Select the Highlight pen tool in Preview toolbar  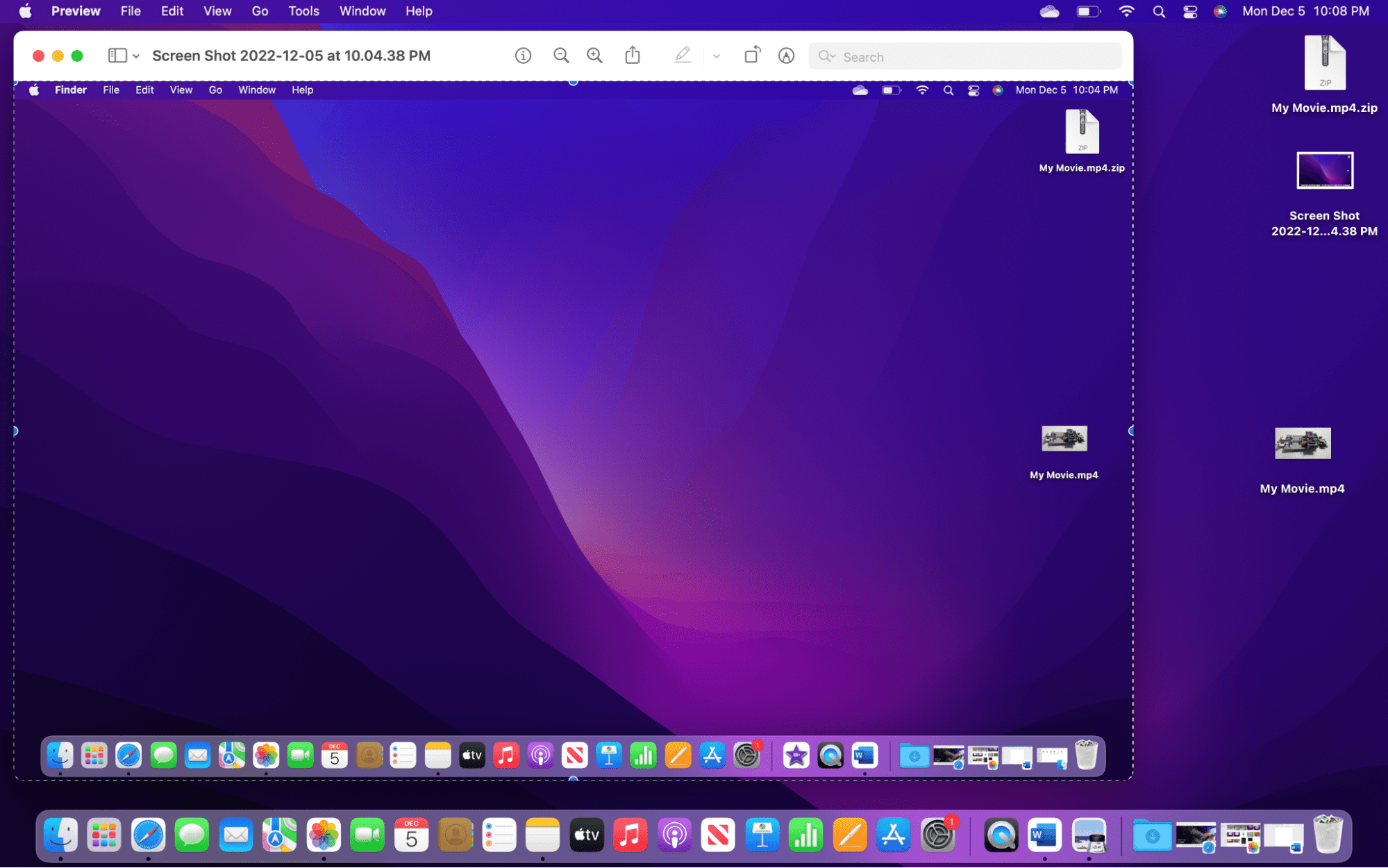683,55
